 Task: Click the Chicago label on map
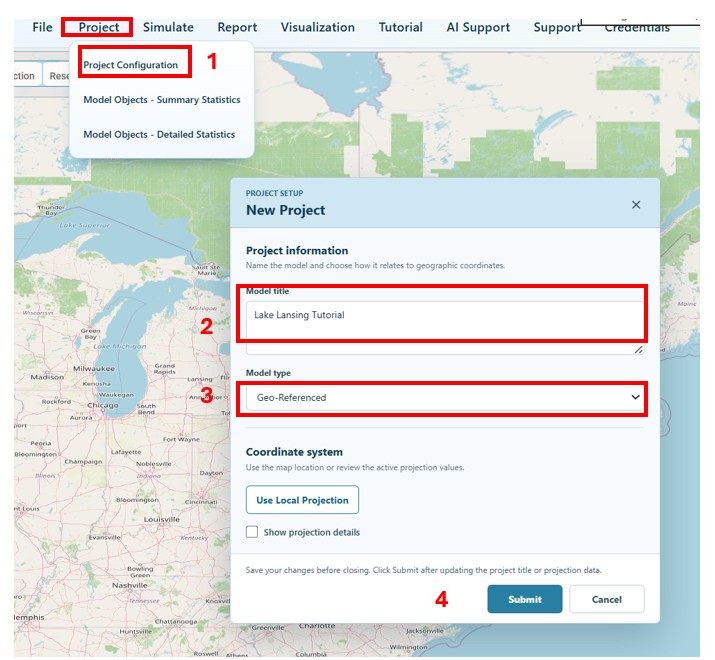[103, 405]
